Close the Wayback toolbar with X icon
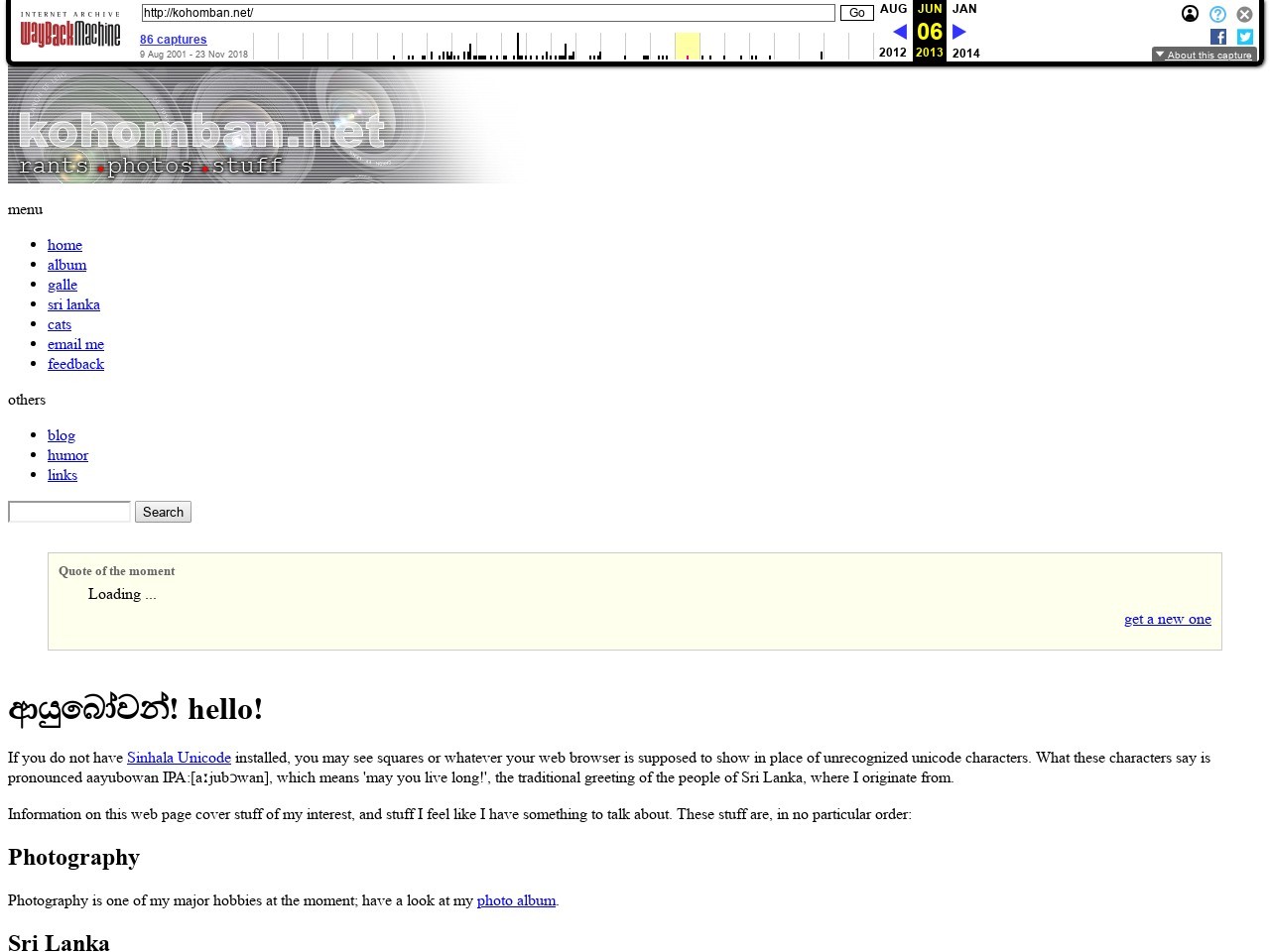Image resolution: width=1270 pixels, height=952 pixels. [x=1244, y=14]
